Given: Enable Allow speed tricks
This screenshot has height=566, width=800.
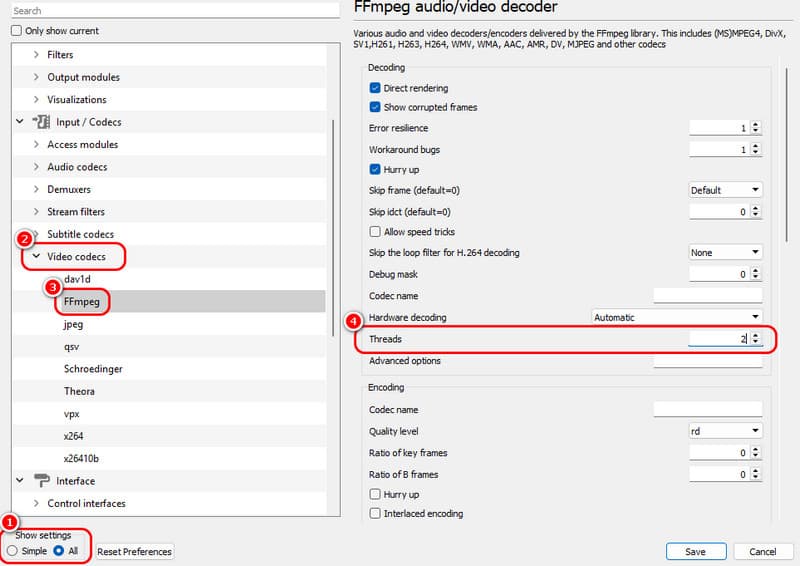Looking at the screenshot, I should (x=375, y=232).
